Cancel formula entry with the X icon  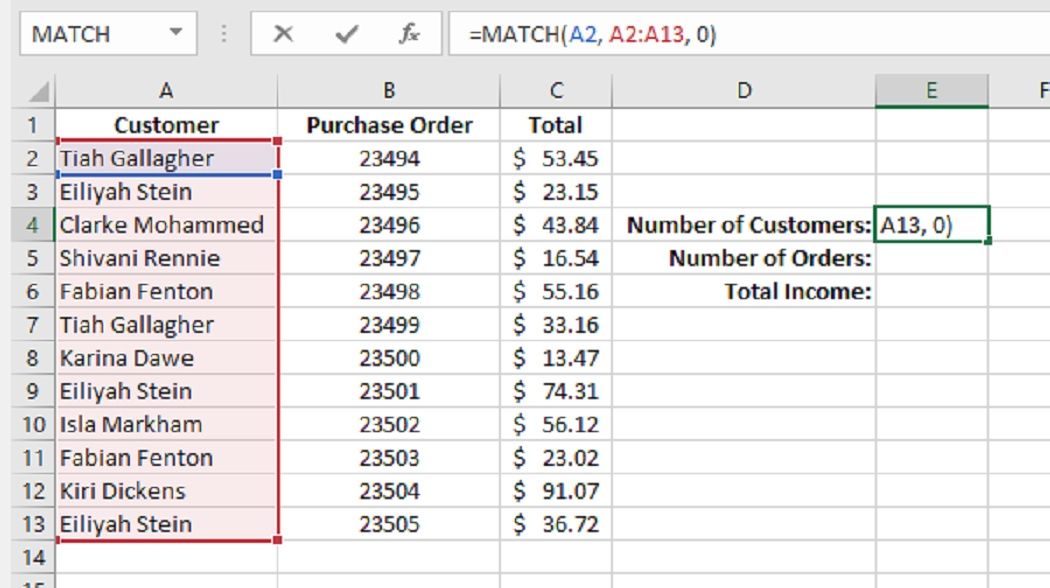click(283, 33)
